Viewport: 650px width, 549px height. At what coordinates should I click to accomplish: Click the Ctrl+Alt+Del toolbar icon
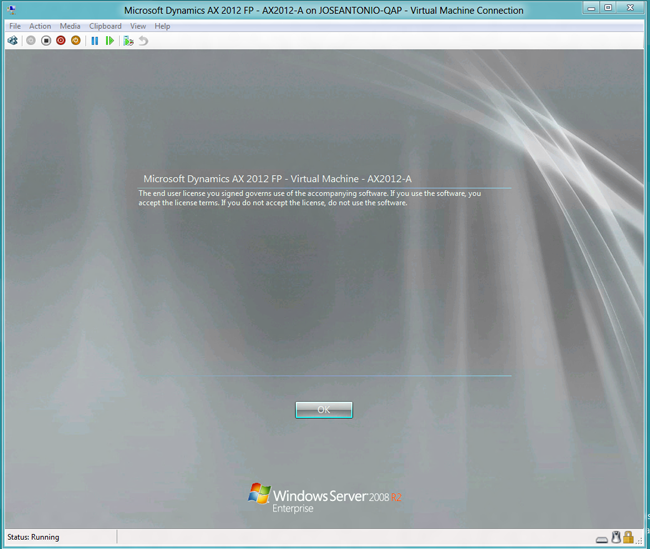(x=12, y=41)
